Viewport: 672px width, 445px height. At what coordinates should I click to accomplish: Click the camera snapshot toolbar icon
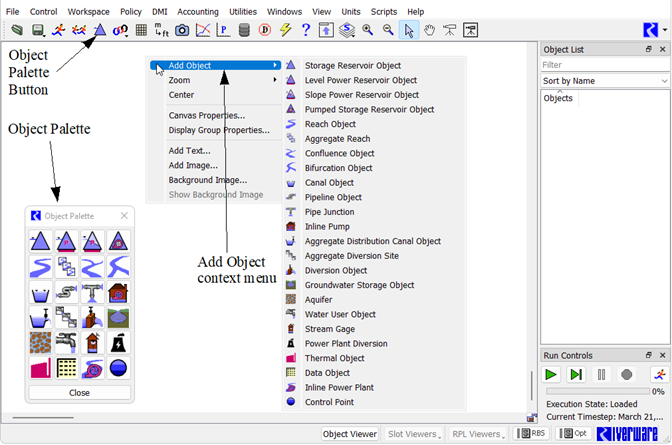click(182, 30)
